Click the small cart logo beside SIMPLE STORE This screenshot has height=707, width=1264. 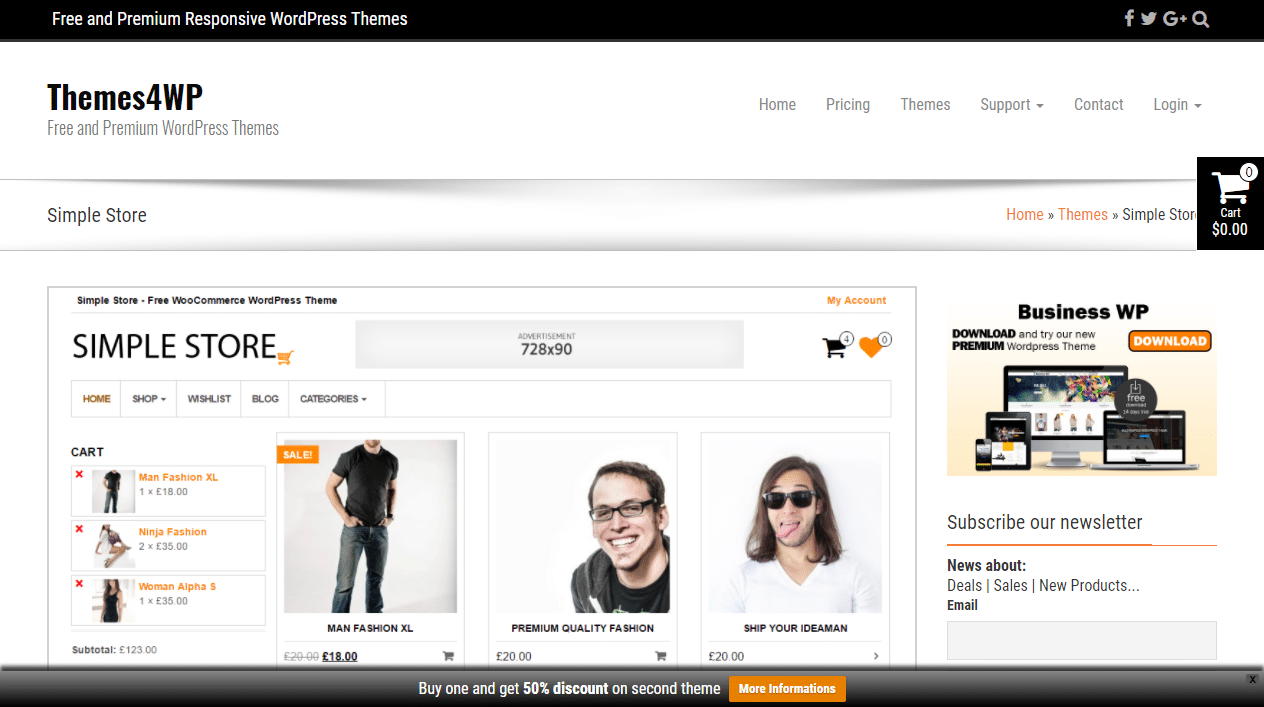click(x=285, y=357)
